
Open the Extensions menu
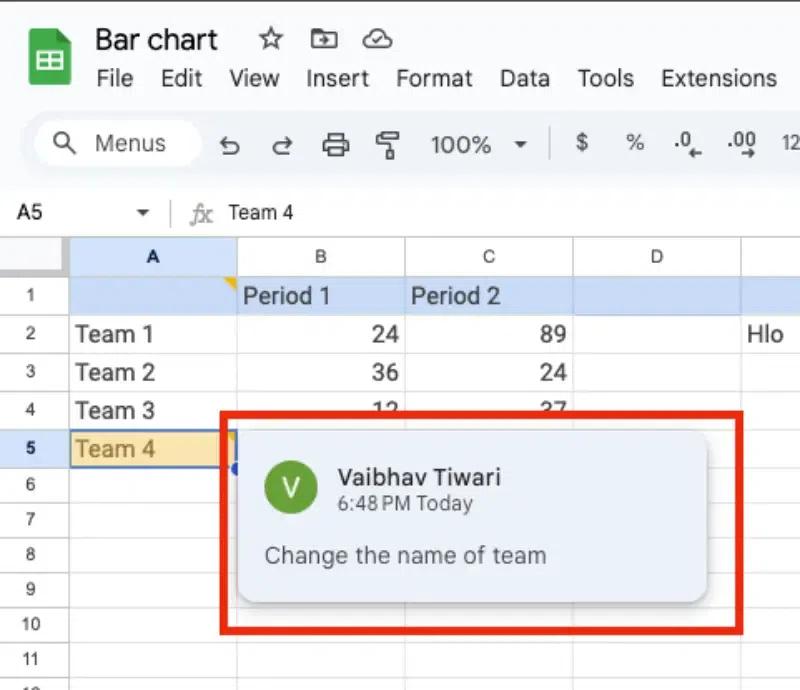[x=718, y=78]
